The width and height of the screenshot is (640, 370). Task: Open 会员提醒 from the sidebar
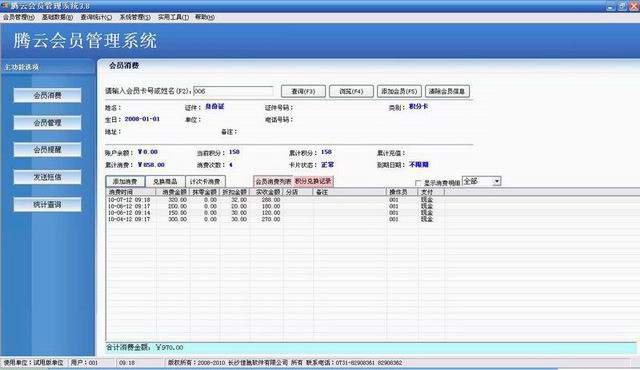[x=47, y=150]
